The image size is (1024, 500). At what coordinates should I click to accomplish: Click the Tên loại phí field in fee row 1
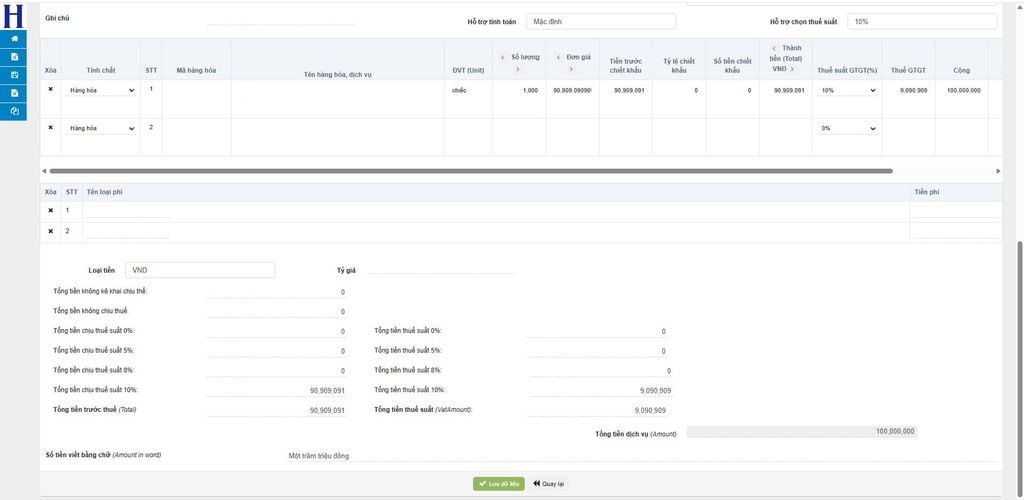pos(127,212)
